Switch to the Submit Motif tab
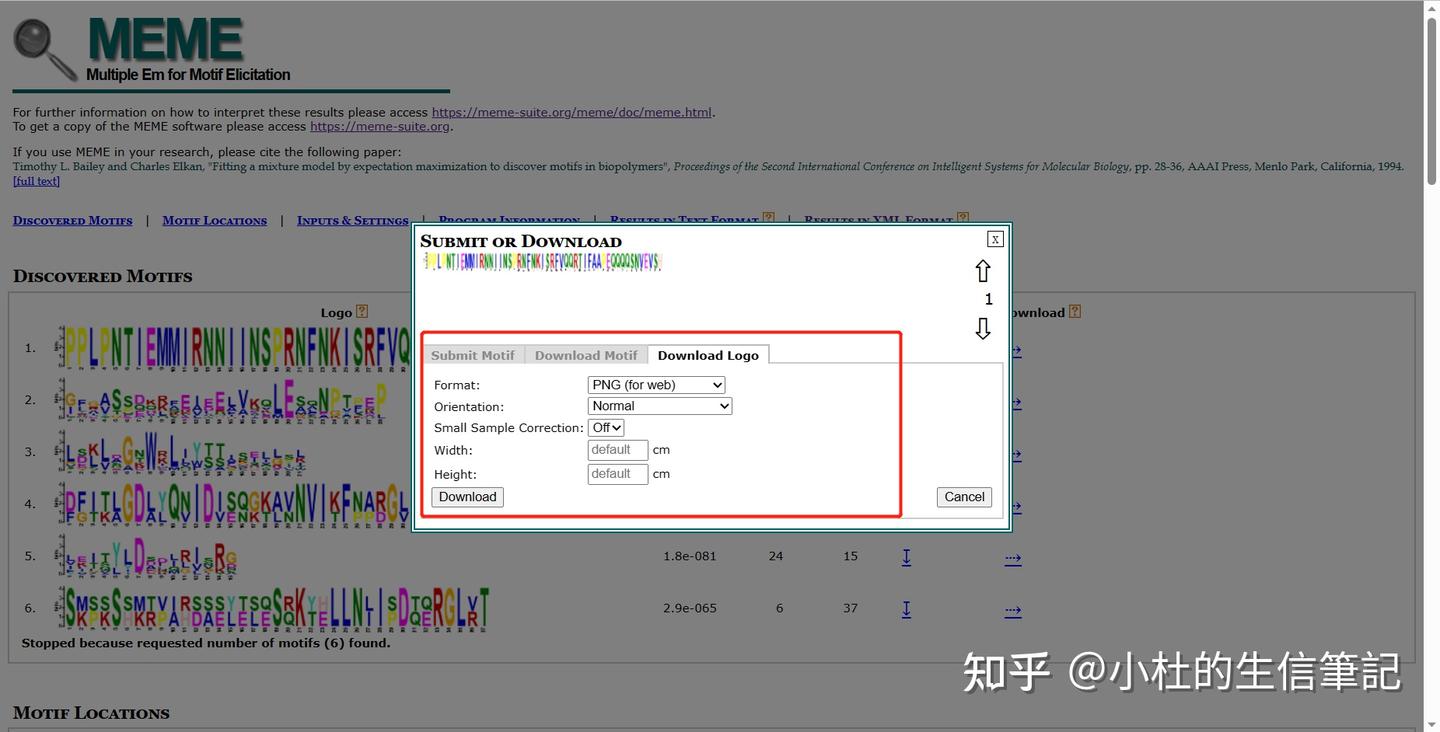Screen dimensions: 1440x732 click(472, 354)
